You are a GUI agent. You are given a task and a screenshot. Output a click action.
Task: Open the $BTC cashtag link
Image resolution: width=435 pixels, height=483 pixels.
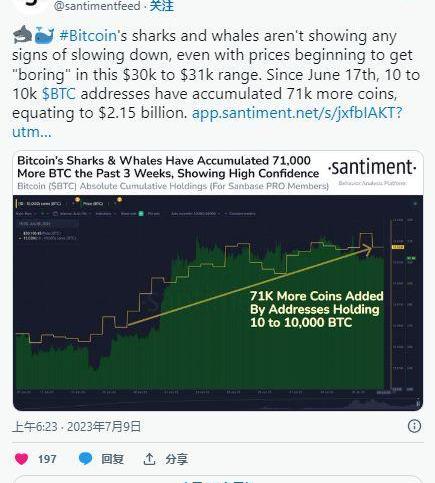[59, 94]
